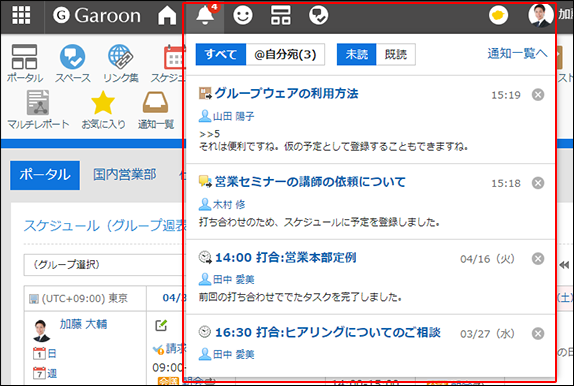Select the @自分宛(3) filter tab
The height and width of the screenshot is (386, 574).
(x=285, y=54)
